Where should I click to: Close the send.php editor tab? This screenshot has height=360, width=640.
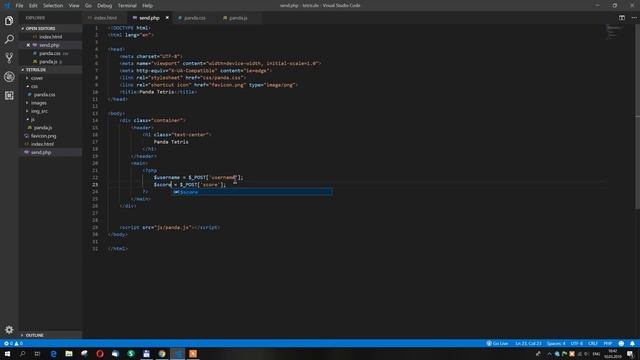point(167,18)
